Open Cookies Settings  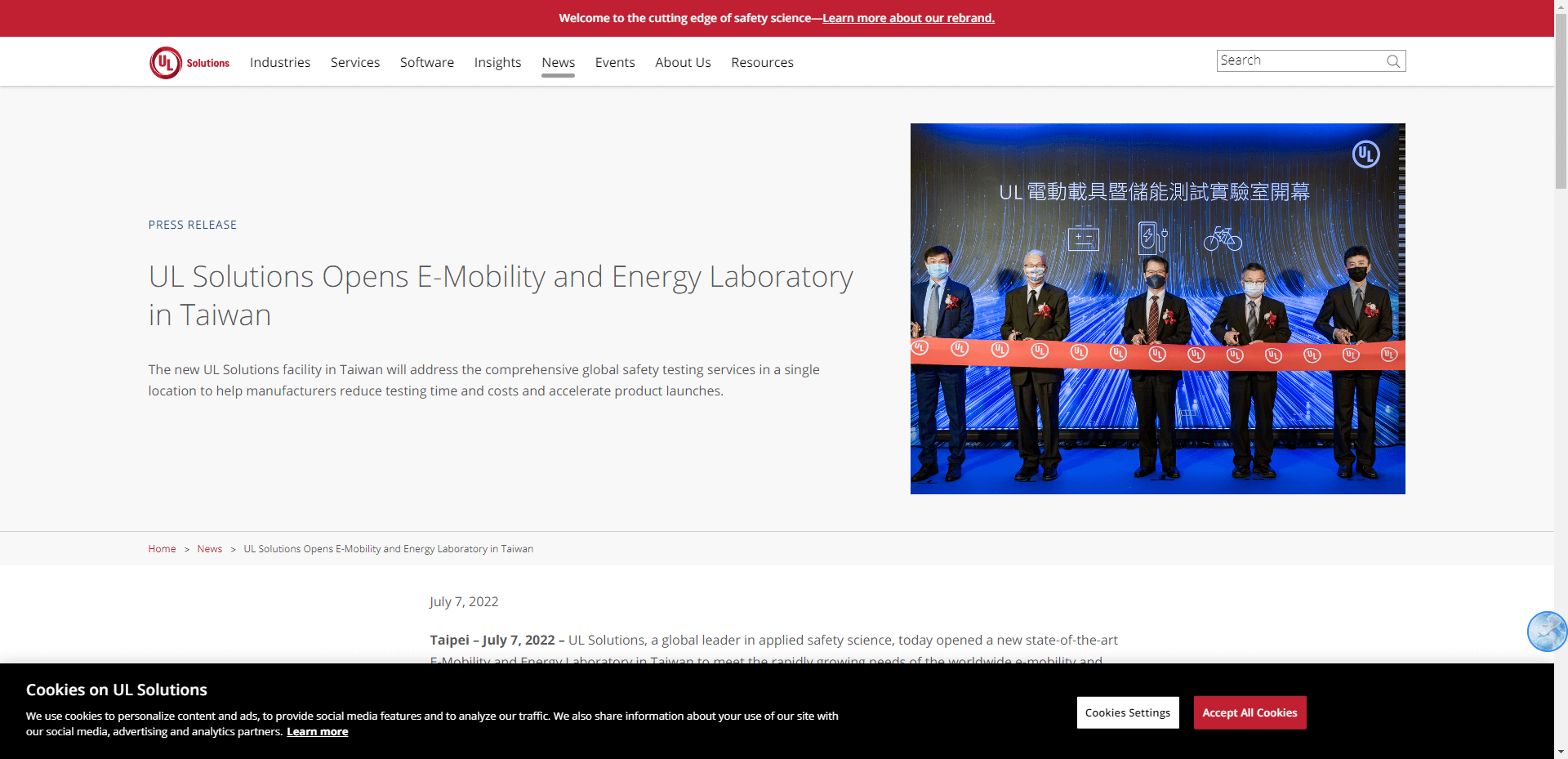click(x=1128, y=712)
